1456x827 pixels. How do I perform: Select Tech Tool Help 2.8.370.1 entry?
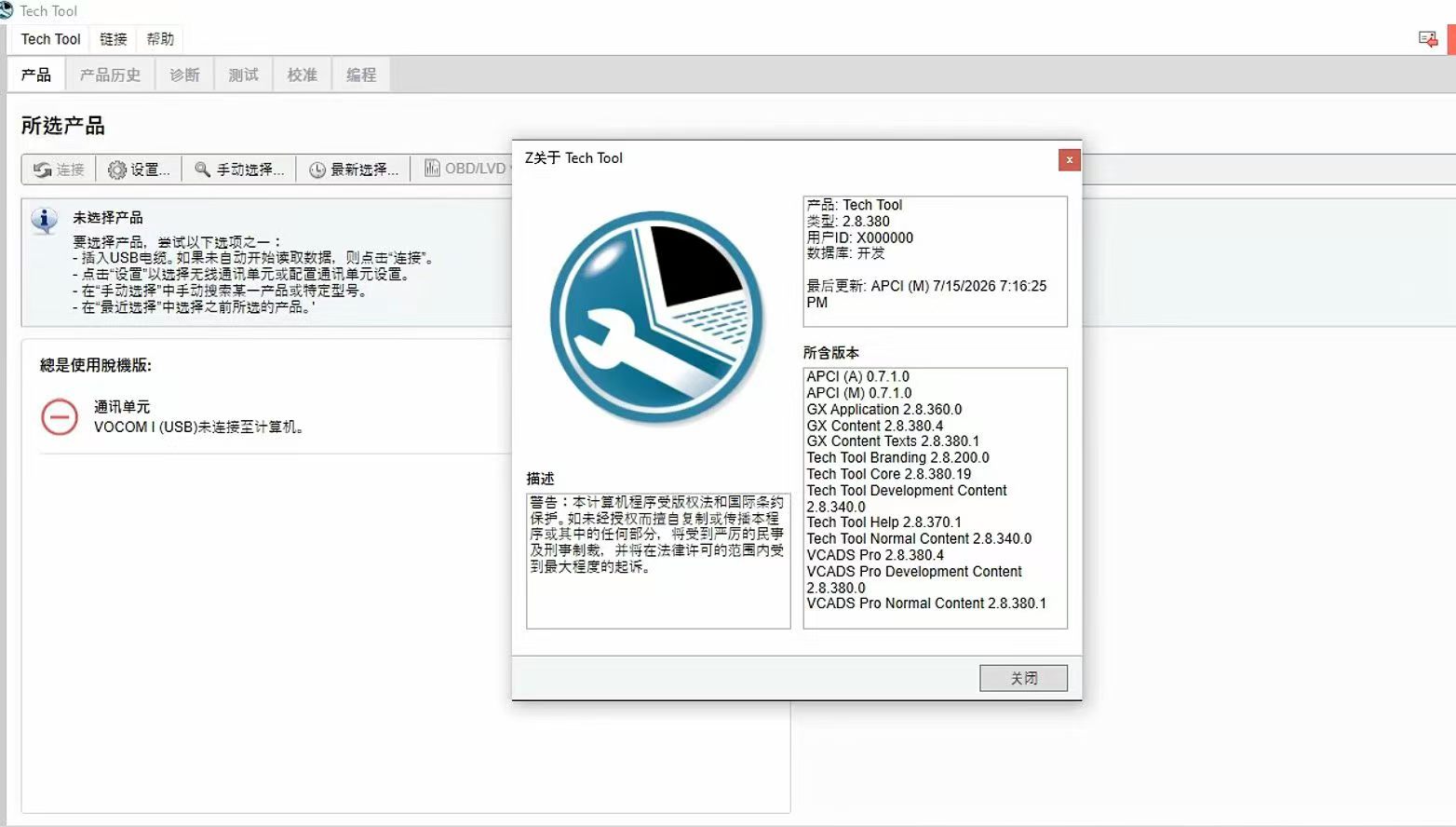pyautogui.click(x=883, y=522)
